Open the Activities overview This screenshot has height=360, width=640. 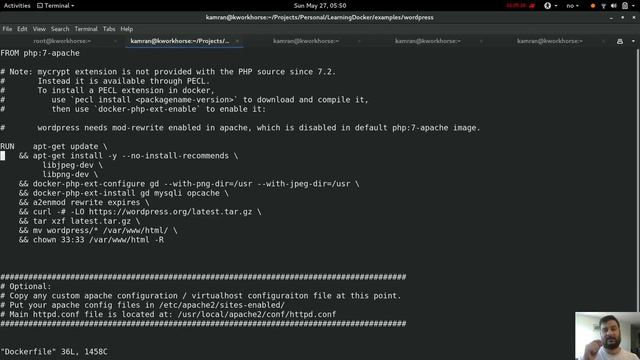coord(17,6)
